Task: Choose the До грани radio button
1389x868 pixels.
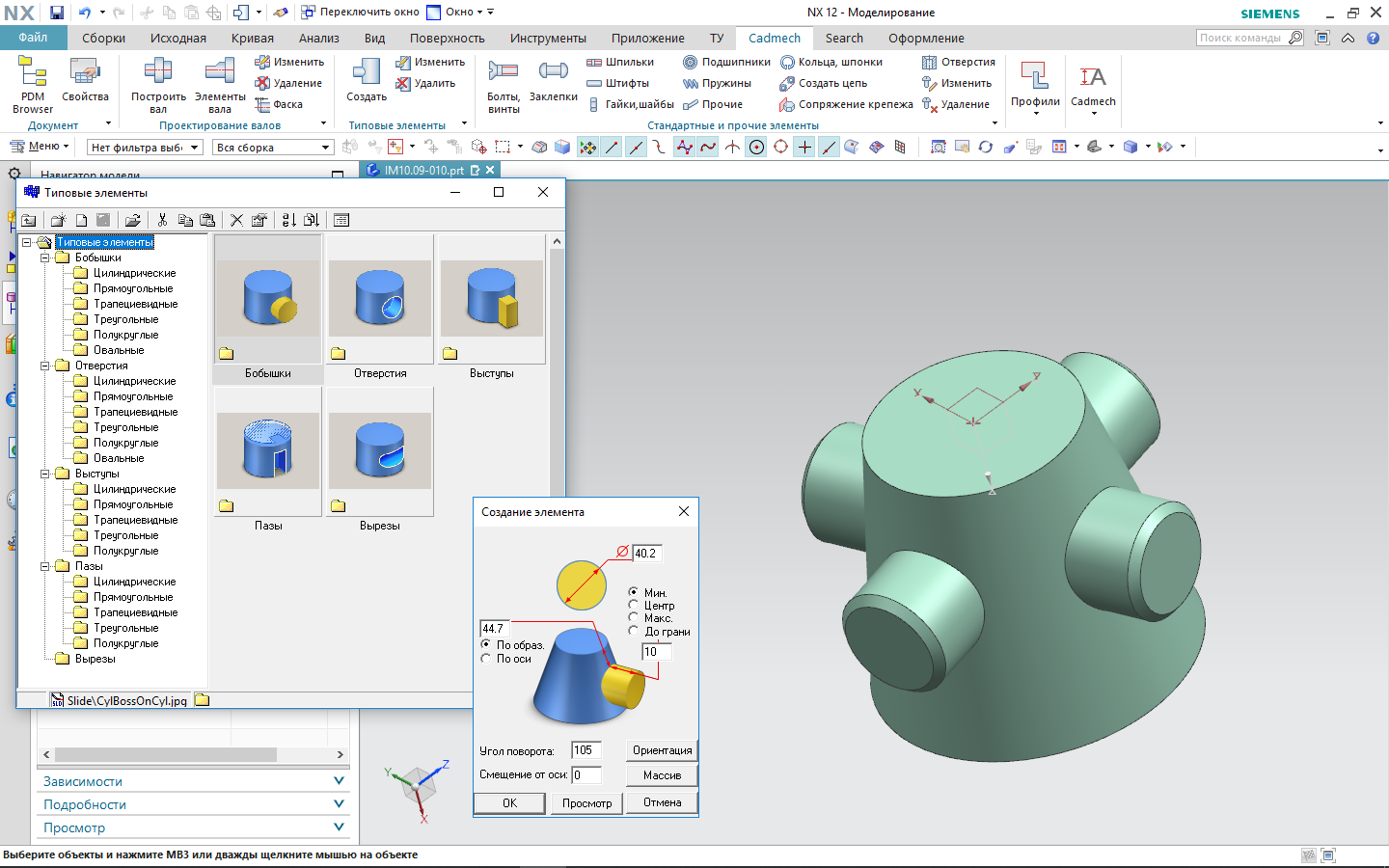Action: [x=634, y=631]
